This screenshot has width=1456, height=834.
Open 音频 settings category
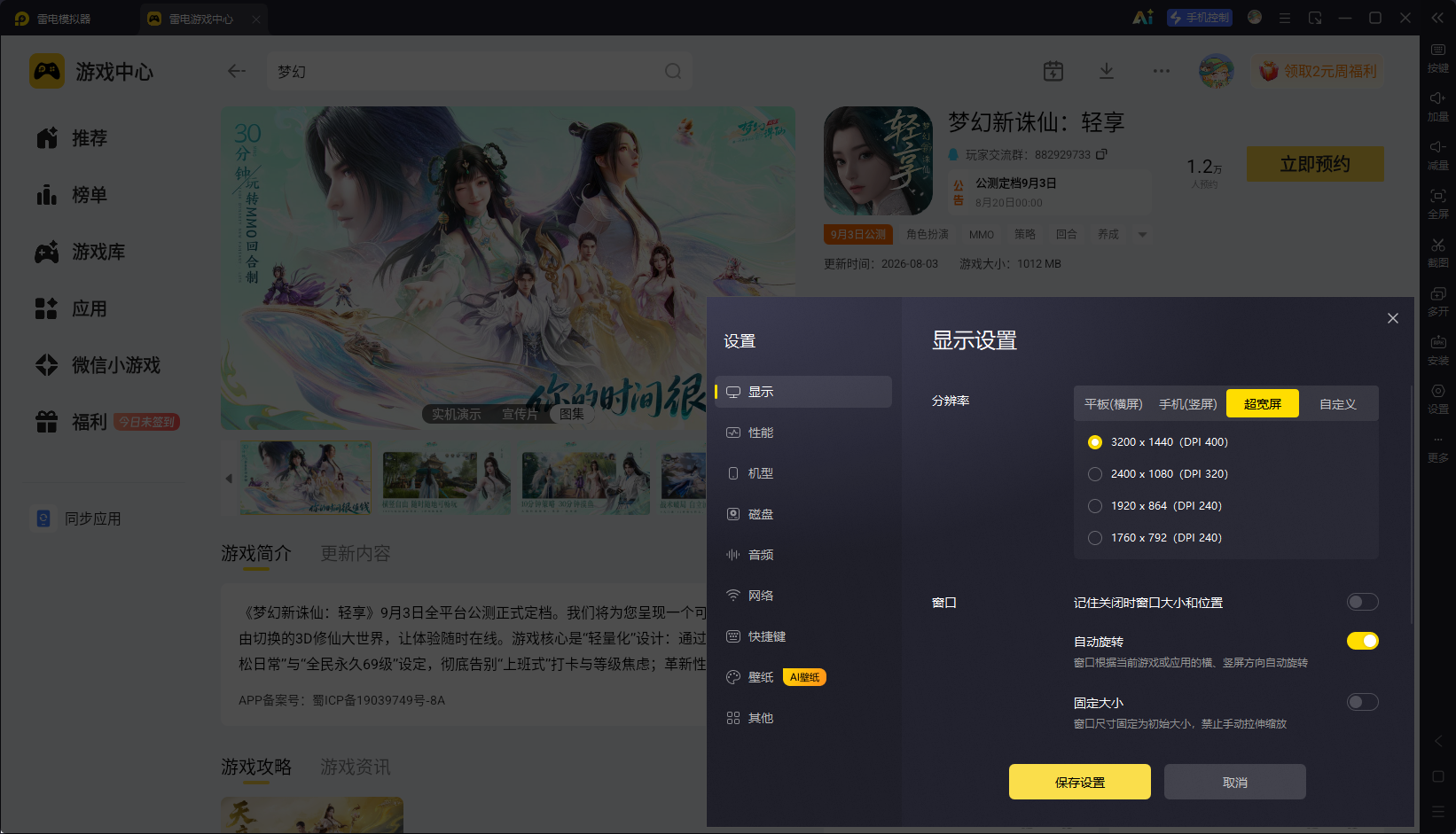tap(803, 555)
